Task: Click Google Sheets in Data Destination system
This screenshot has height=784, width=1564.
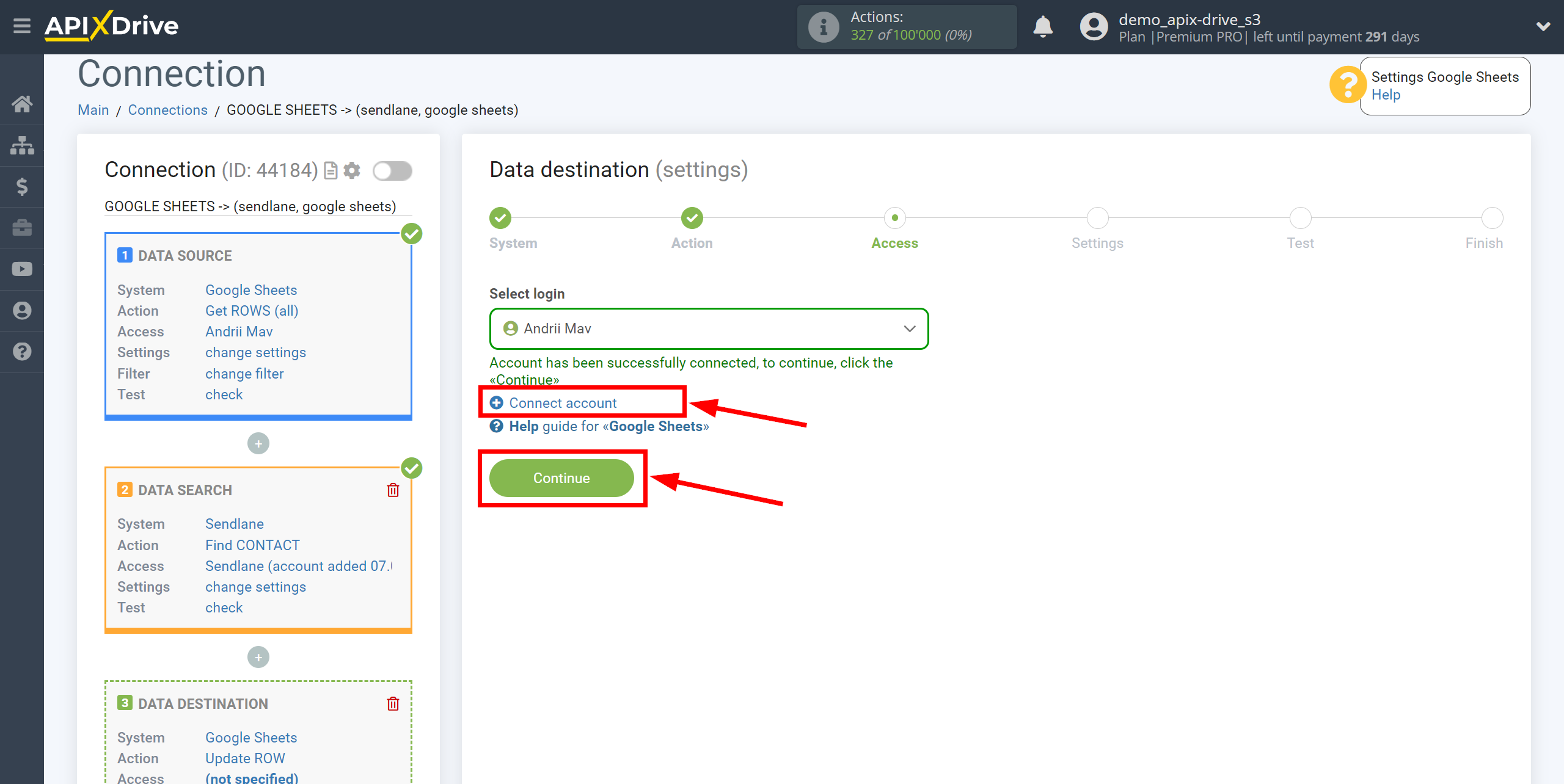Action: point(251,738)
